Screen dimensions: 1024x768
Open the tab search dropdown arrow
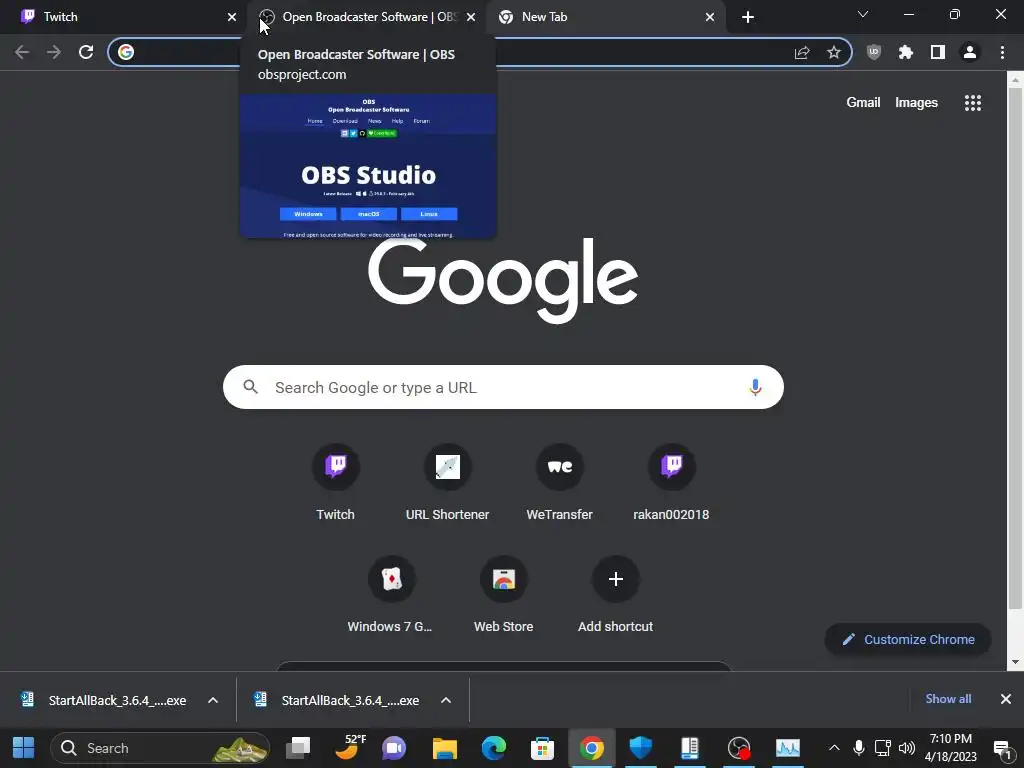pos(863,14)
